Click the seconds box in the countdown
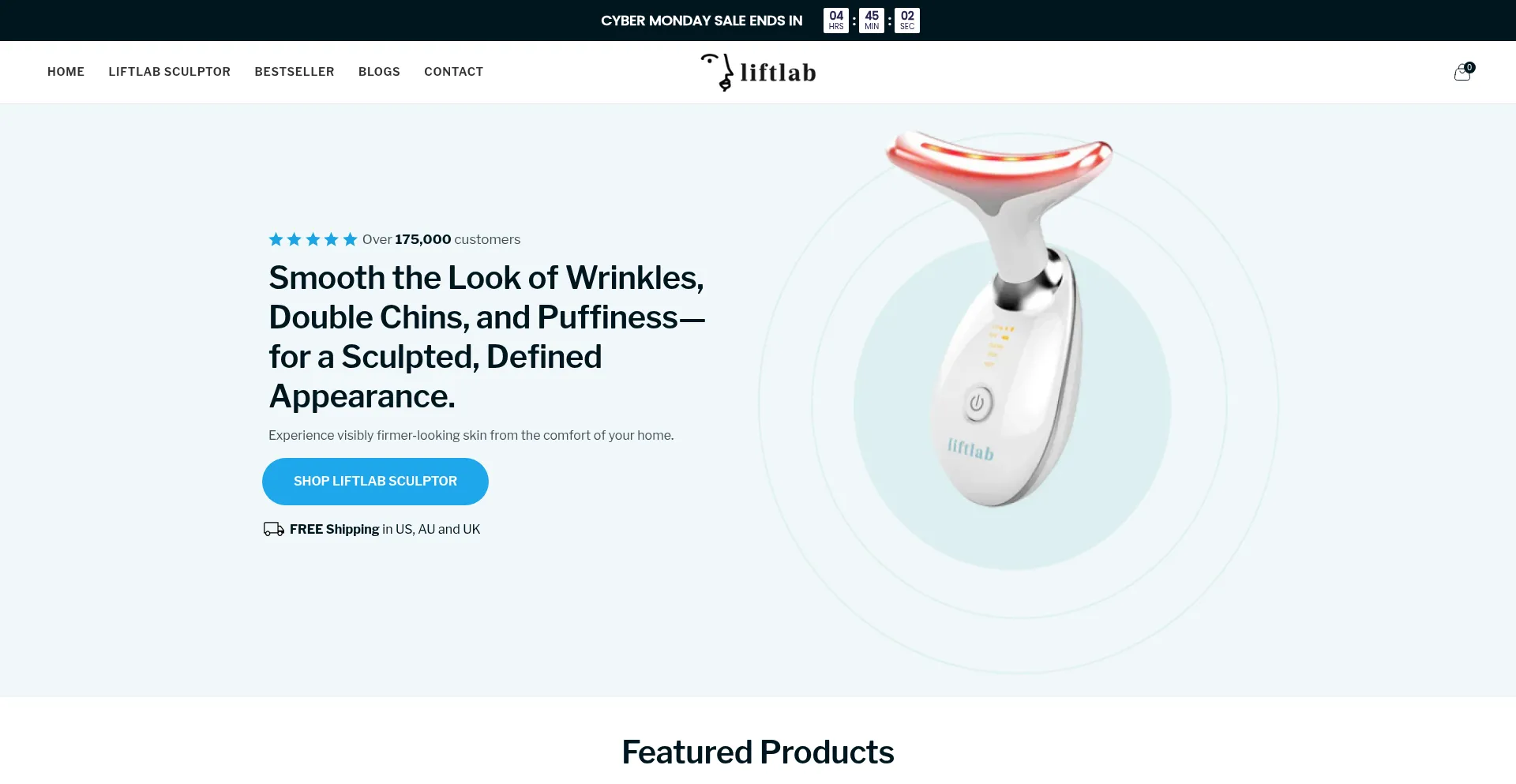The width and height of the screenshot is (1516, 784). pyautogui.click(x=907, y=21)
